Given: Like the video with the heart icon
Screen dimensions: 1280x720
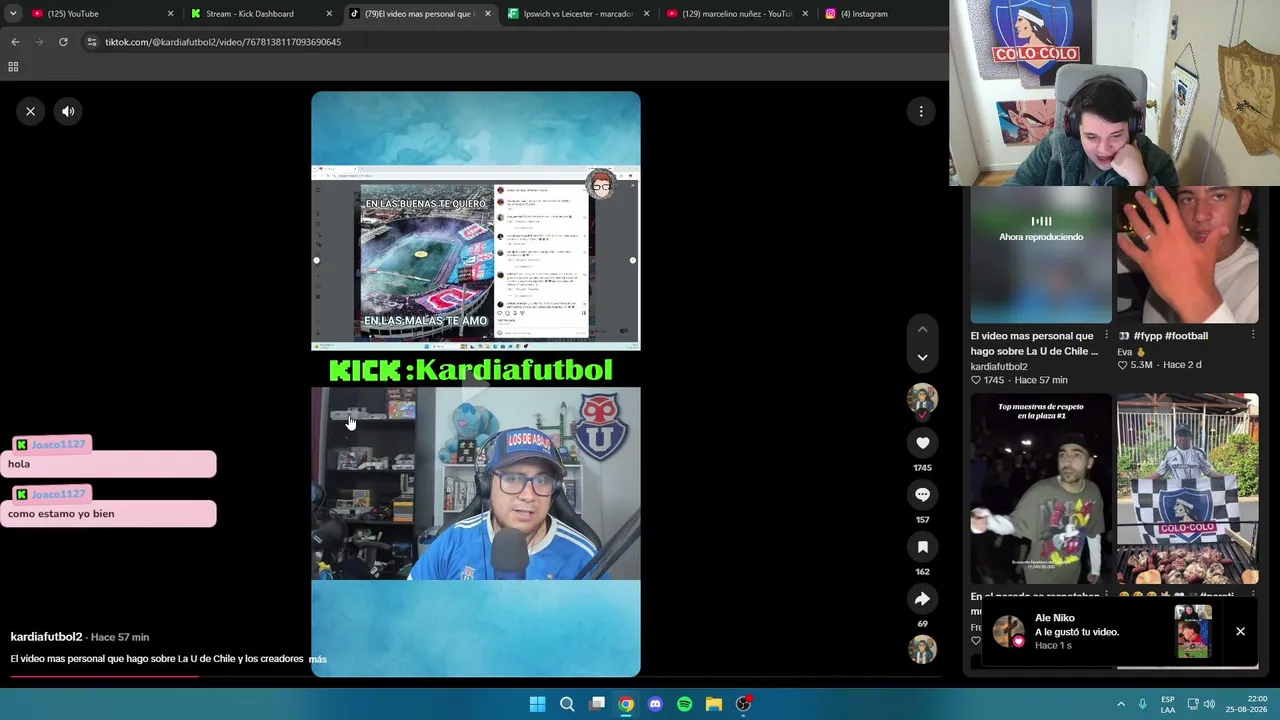Looking at the screenshot, I should click(922, 443).
